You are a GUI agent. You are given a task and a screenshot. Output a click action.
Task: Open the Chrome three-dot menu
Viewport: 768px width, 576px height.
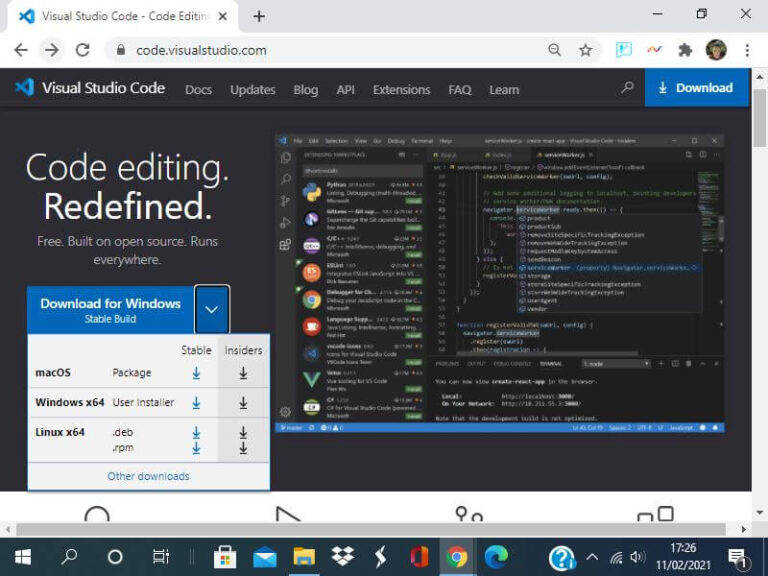coord(747,50)
